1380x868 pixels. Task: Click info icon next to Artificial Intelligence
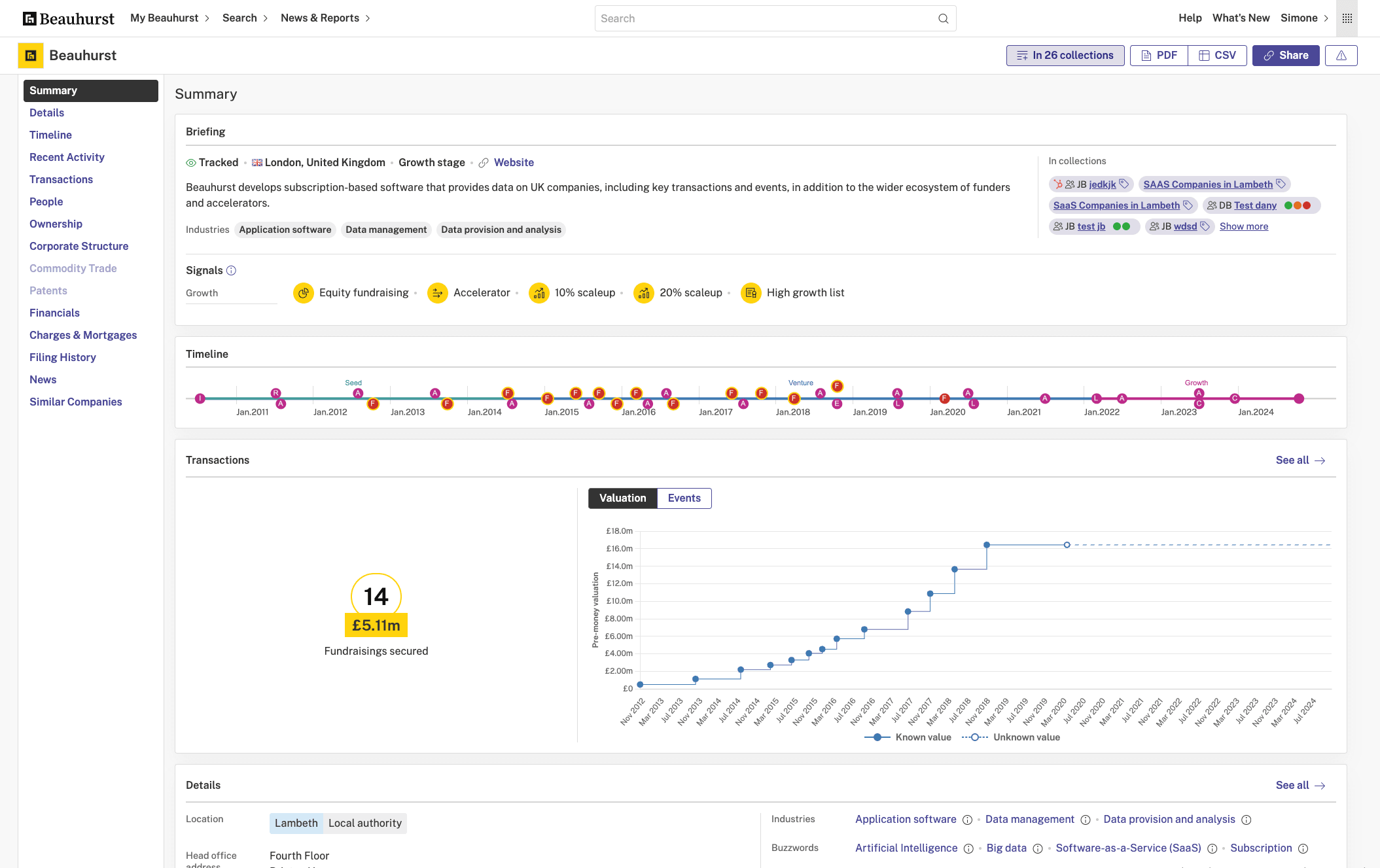tap(968, 849)
